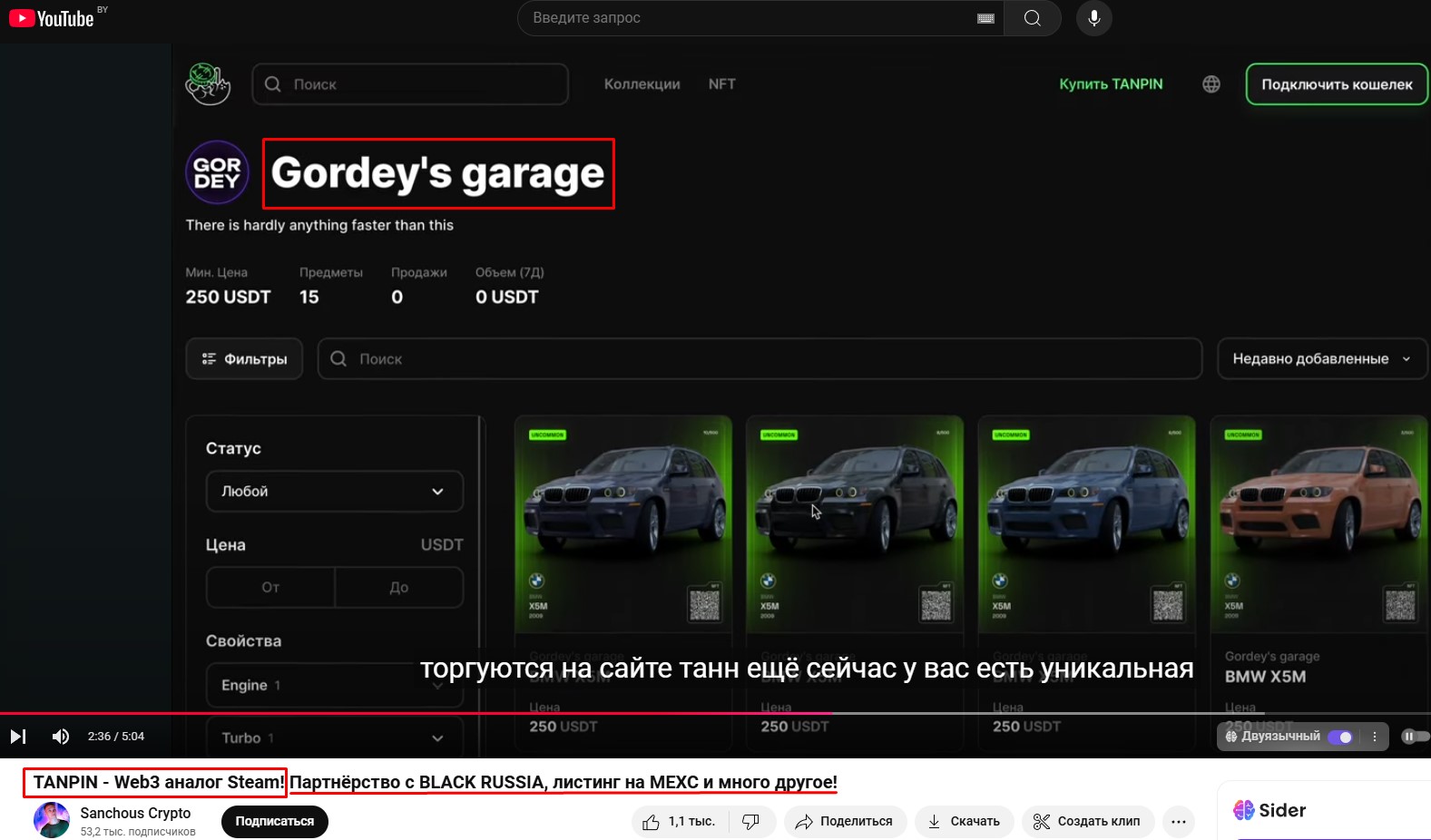Click 'There is hardly anything faster' description

point(319,225)
